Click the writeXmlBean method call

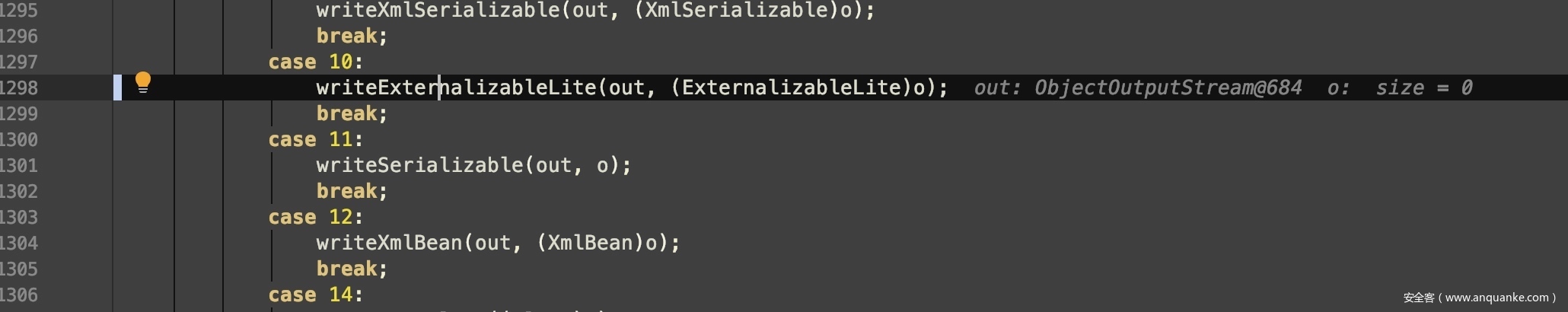389,244
